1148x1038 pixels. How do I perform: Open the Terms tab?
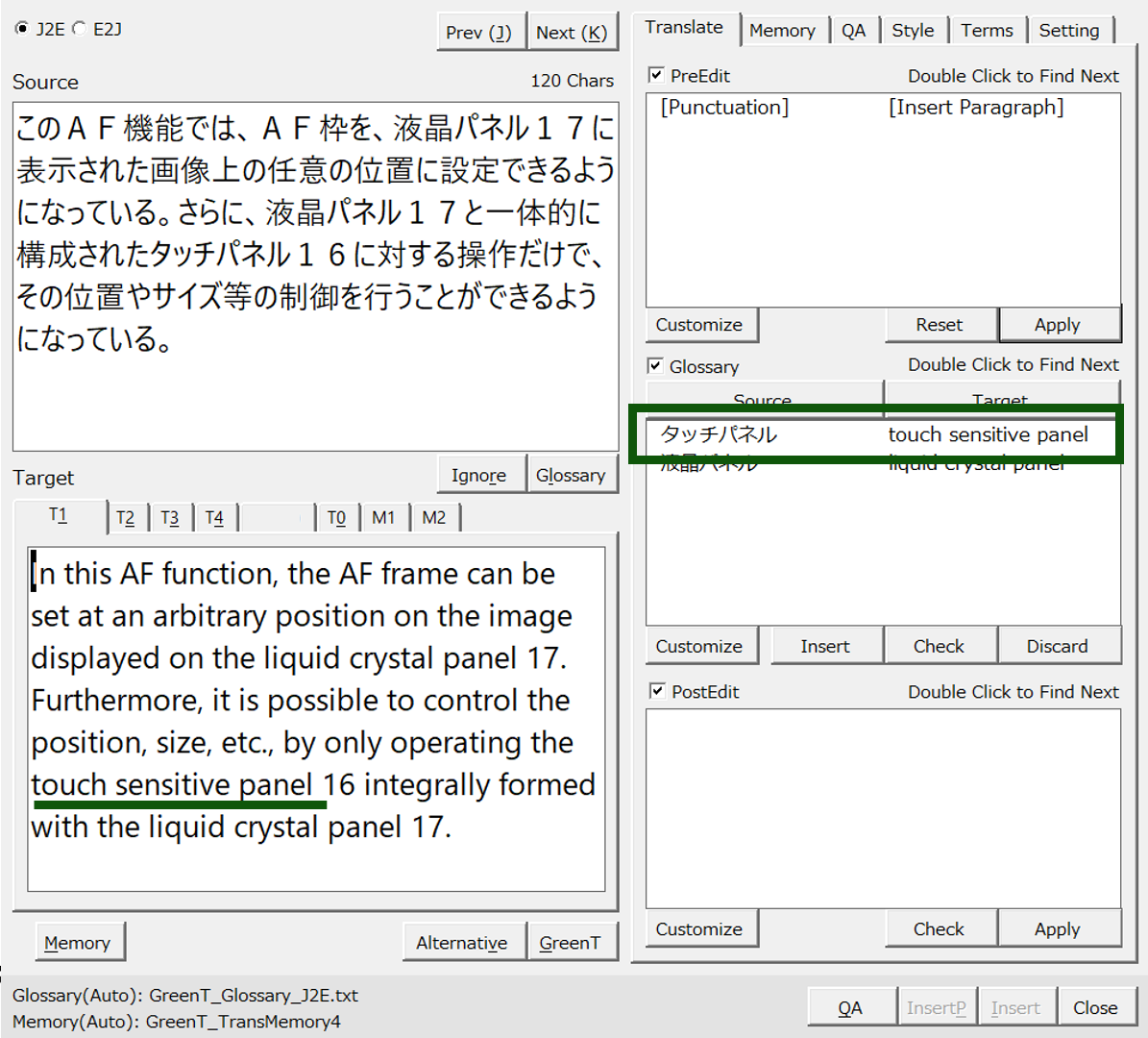[x=987, y=31]
